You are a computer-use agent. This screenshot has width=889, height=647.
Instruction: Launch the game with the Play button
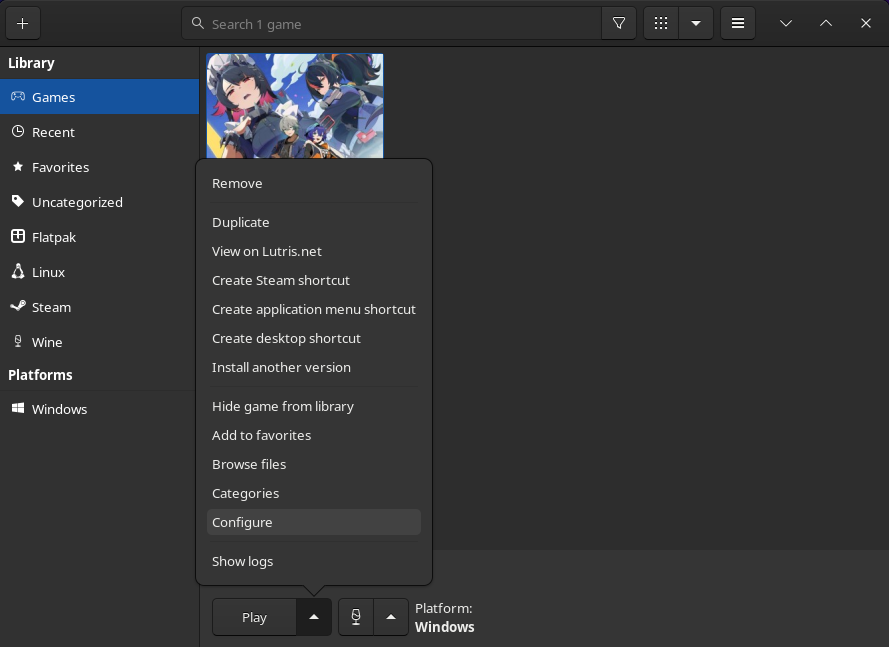(254, 617)
